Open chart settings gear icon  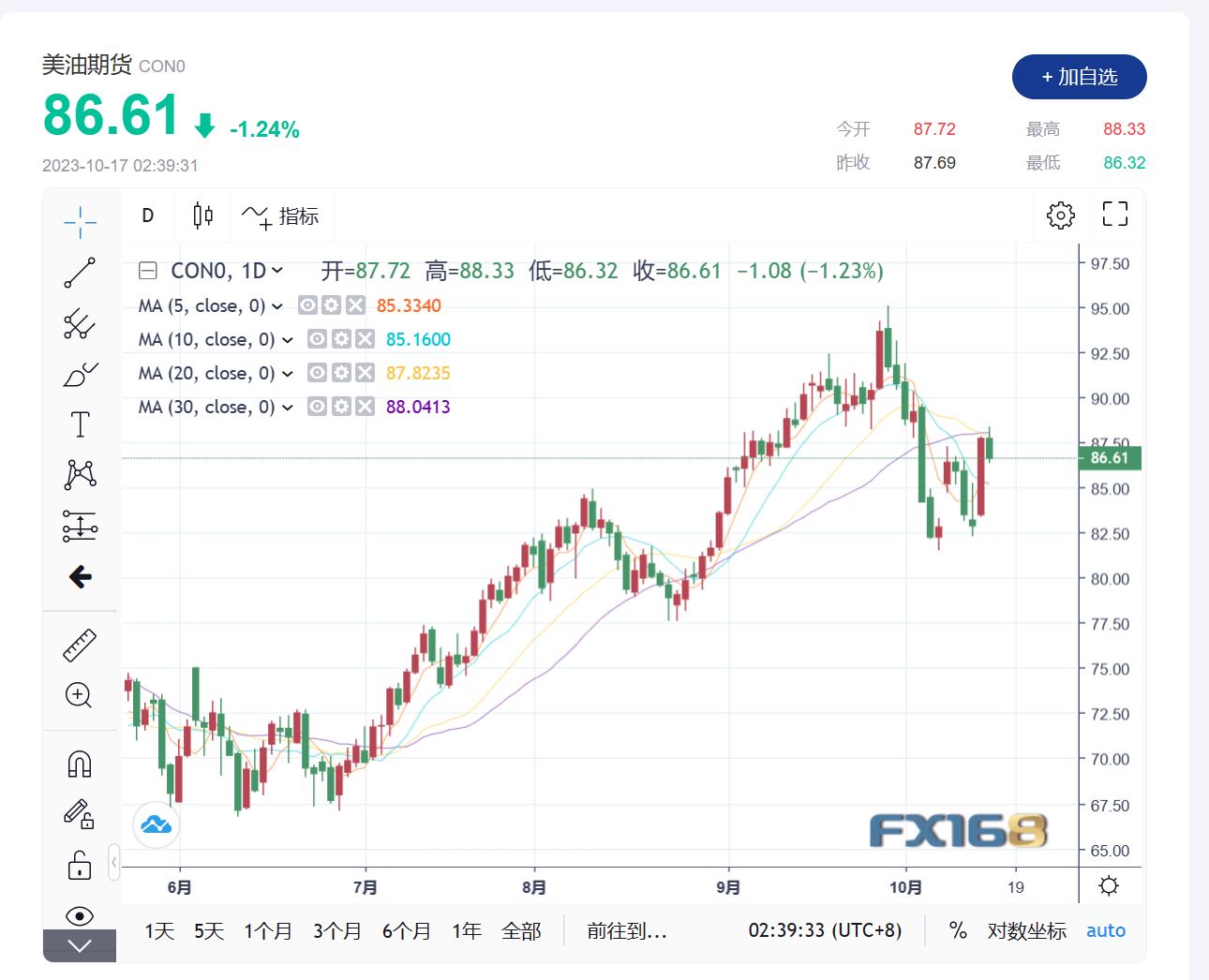click(1060, 215)
